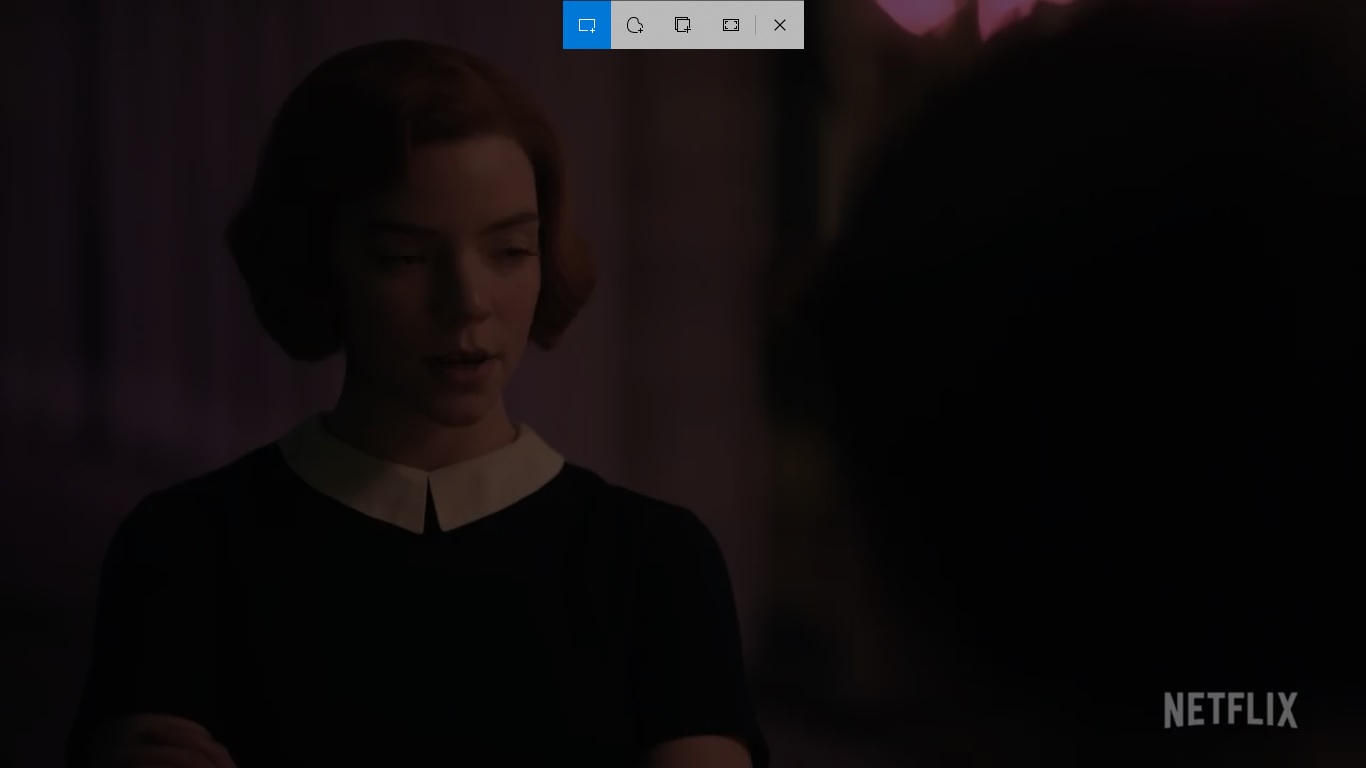Viewport: 1366px width, 768px height.
Task: Choose the Freeform Snip tool
Action: coord(635,25)
